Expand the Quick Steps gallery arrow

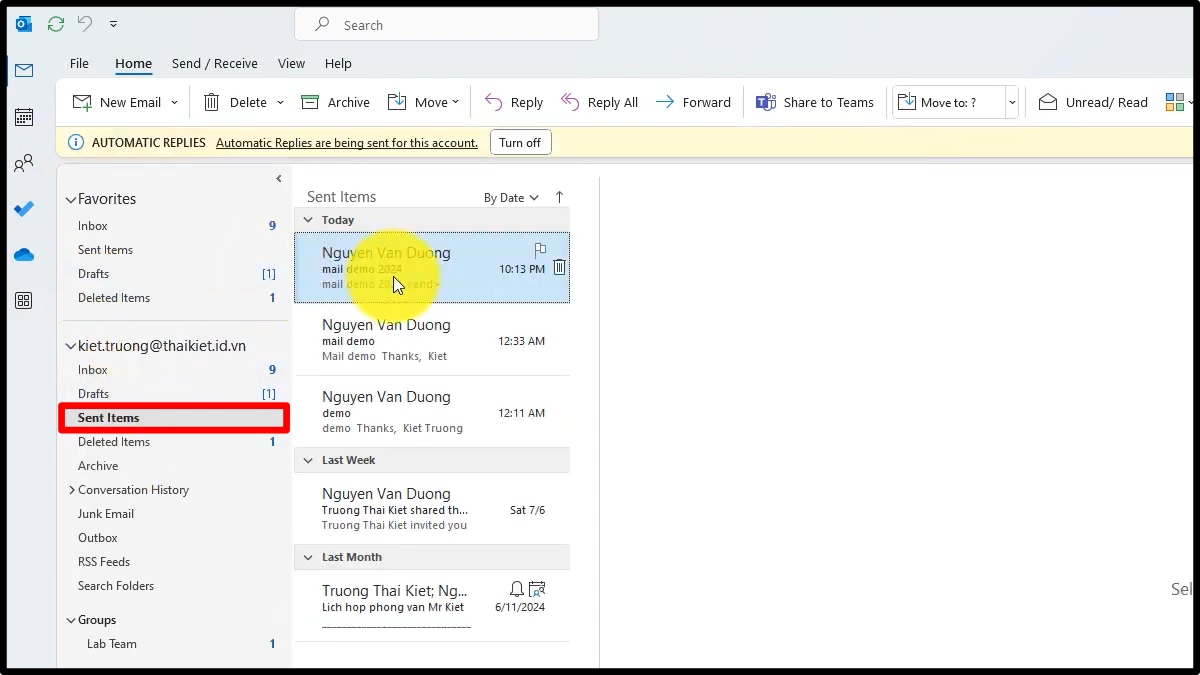tap(1012, 102)
